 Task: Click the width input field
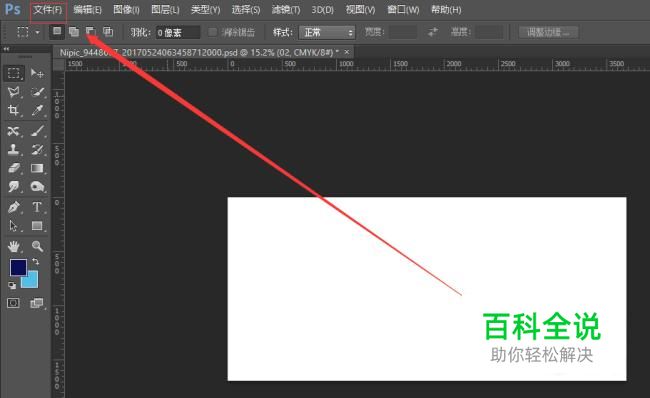tap(403, 32)
